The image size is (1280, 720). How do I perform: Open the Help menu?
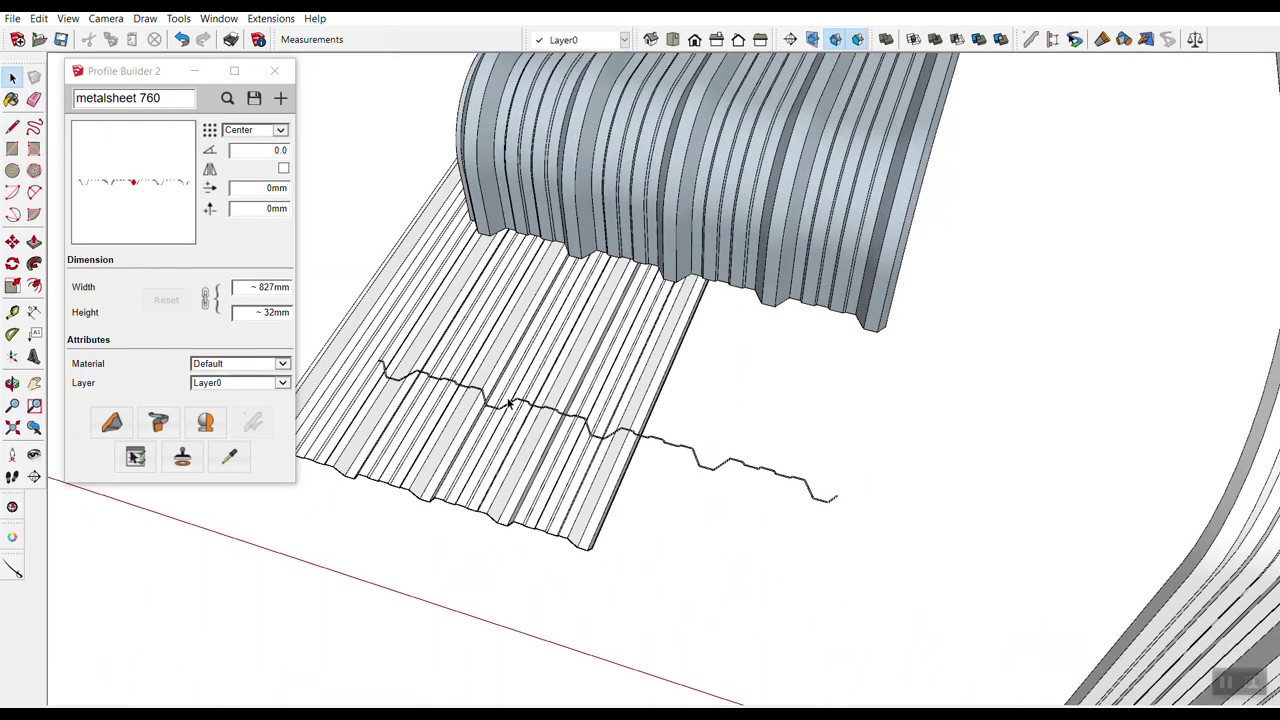click(315, 18)
